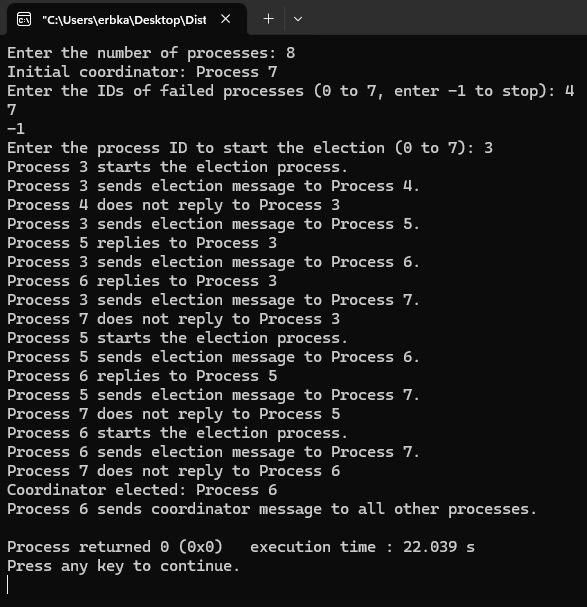Image resolution: width=587 pixels, height=607 pixels.
Task: Click the empty title bar area beside the chevron
Action: coord(445,17)
